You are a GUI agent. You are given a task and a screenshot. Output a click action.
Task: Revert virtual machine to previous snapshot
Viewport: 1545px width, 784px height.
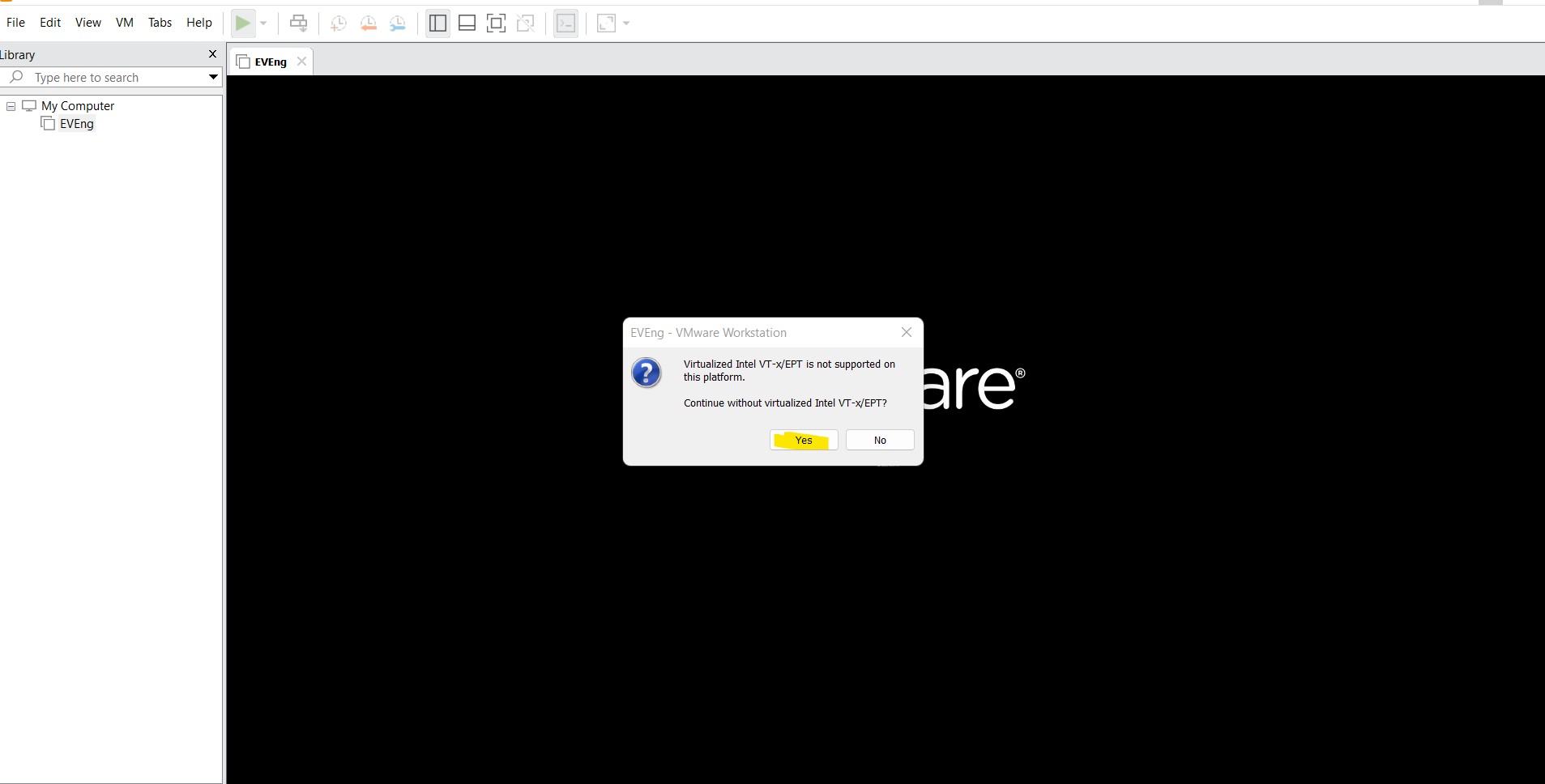(368, 23)
